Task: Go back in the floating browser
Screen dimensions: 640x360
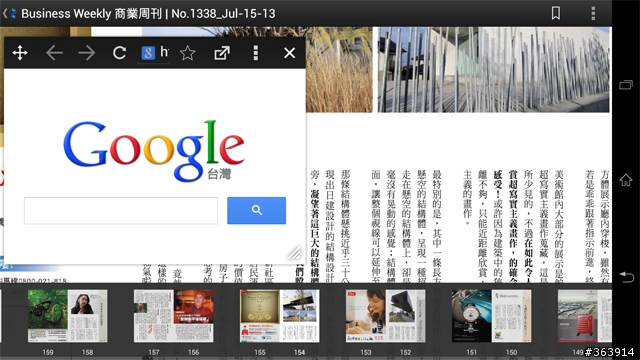Action: click(54, 53)
